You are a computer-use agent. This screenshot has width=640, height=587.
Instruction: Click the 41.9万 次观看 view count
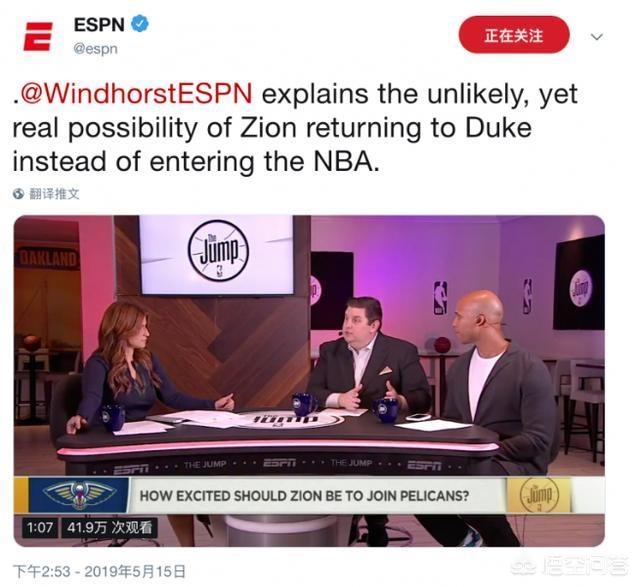tap(109, 527)
